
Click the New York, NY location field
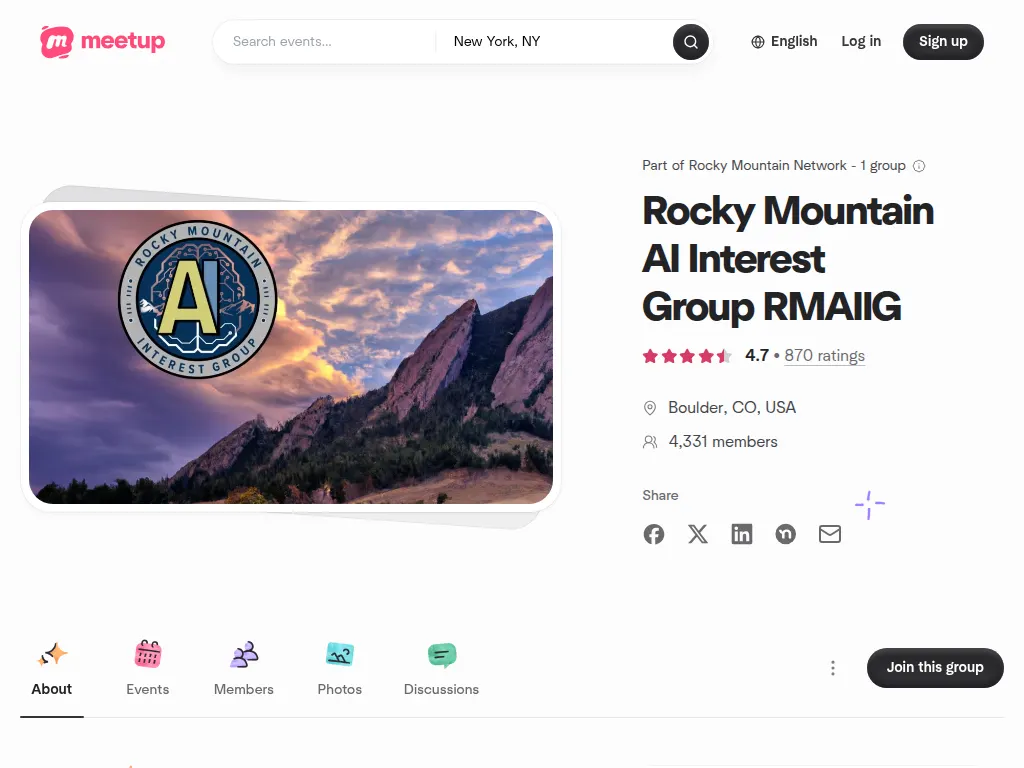click(x=555, y=42)
